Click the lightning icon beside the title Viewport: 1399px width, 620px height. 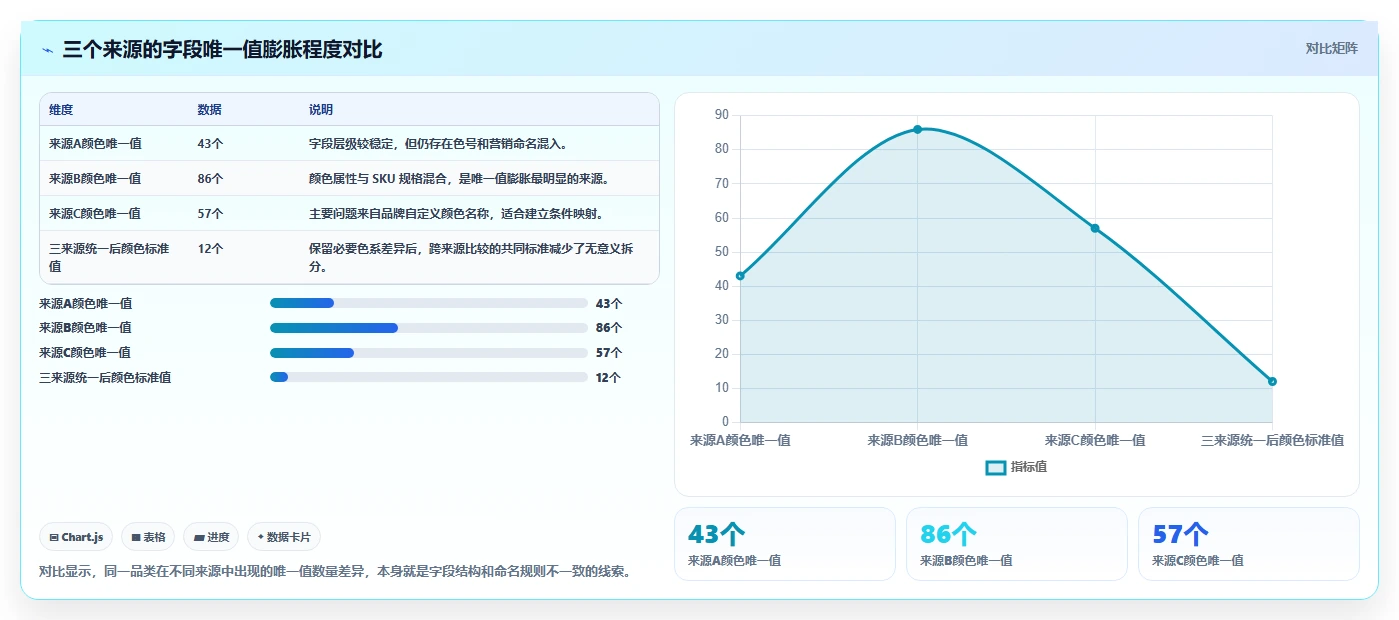pyautogui.click(x=47, y=50)
